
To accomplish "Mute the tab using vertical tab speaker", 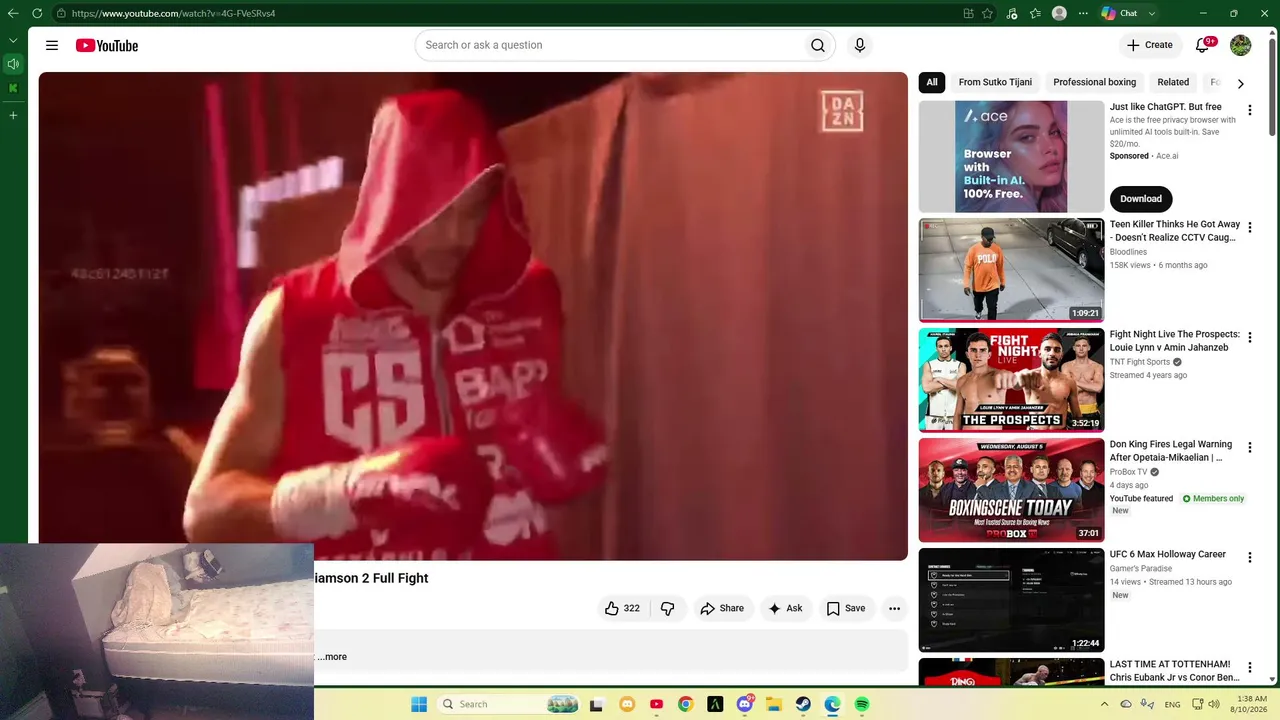I will point(13,64).
